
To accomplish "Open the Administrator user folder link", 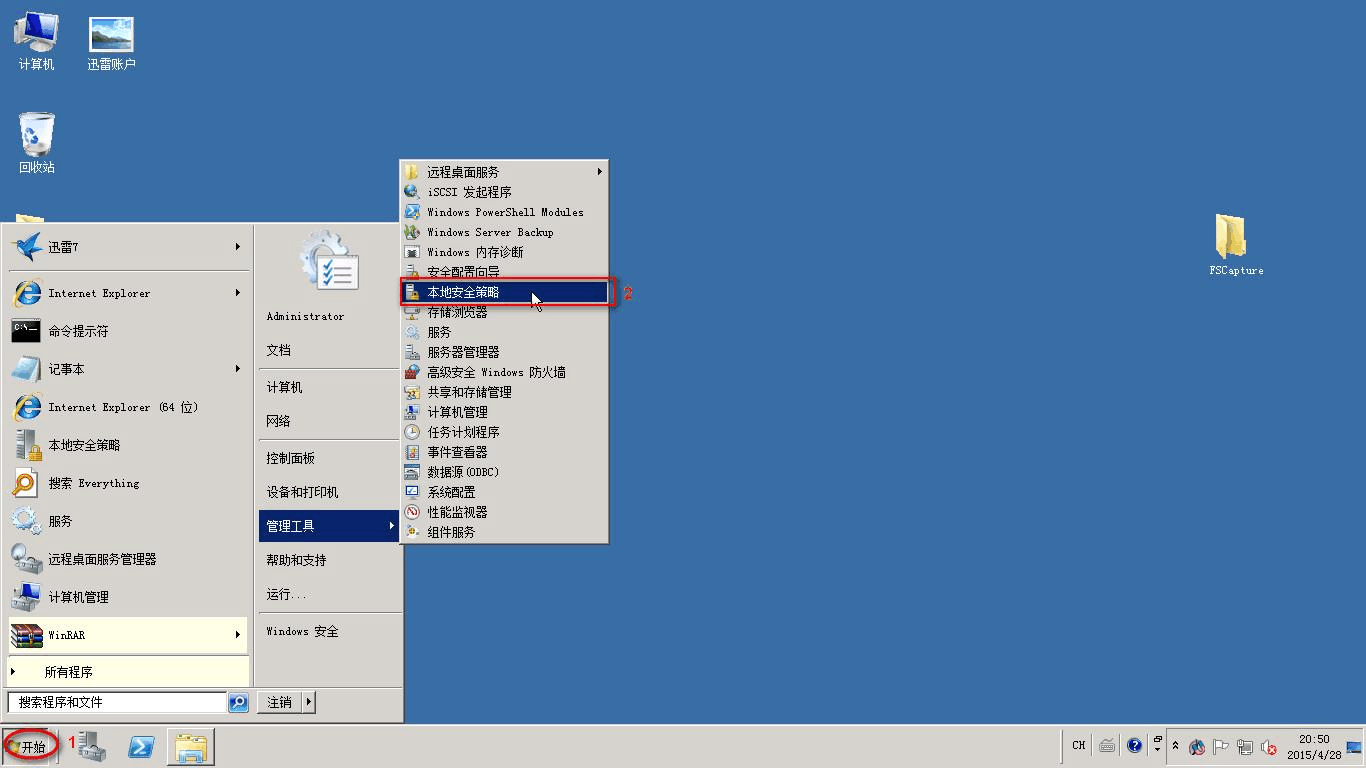I will pos(330,316).
